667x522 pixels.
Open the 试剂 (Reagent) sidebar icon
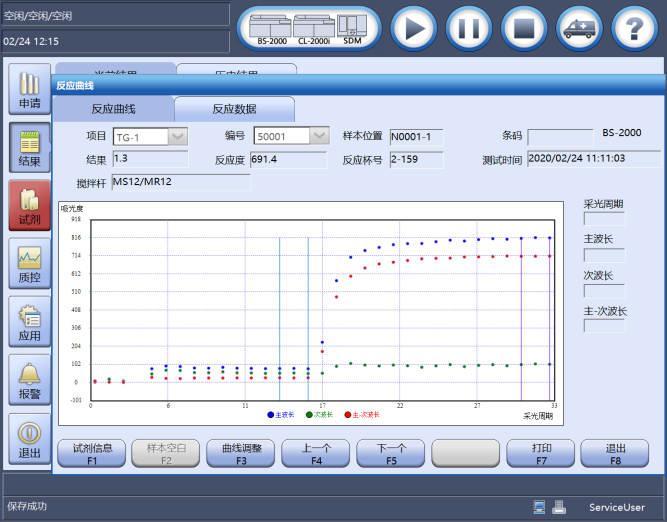point(30,205)
